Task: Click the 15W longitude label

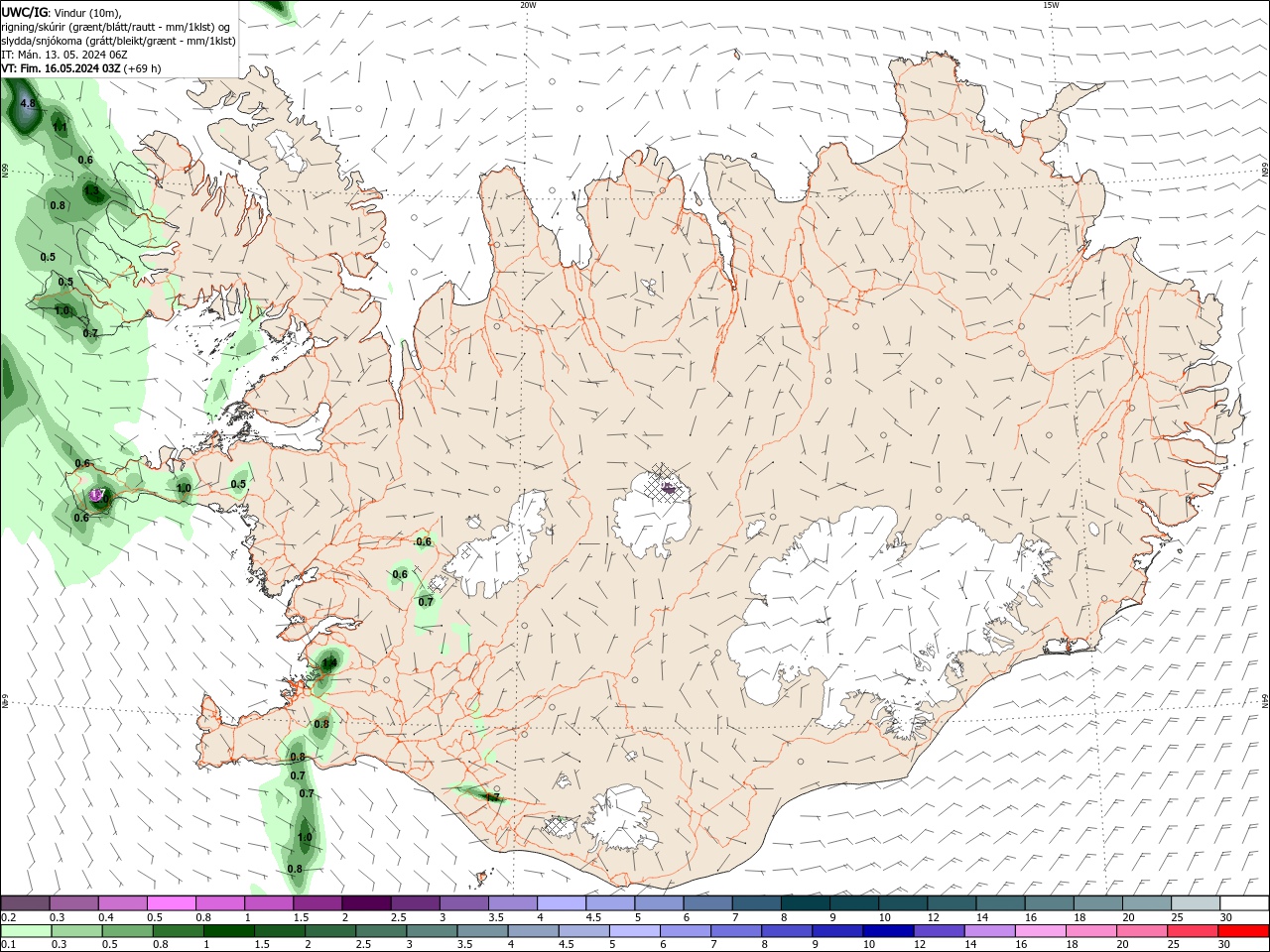Action: coord(1051,5)
